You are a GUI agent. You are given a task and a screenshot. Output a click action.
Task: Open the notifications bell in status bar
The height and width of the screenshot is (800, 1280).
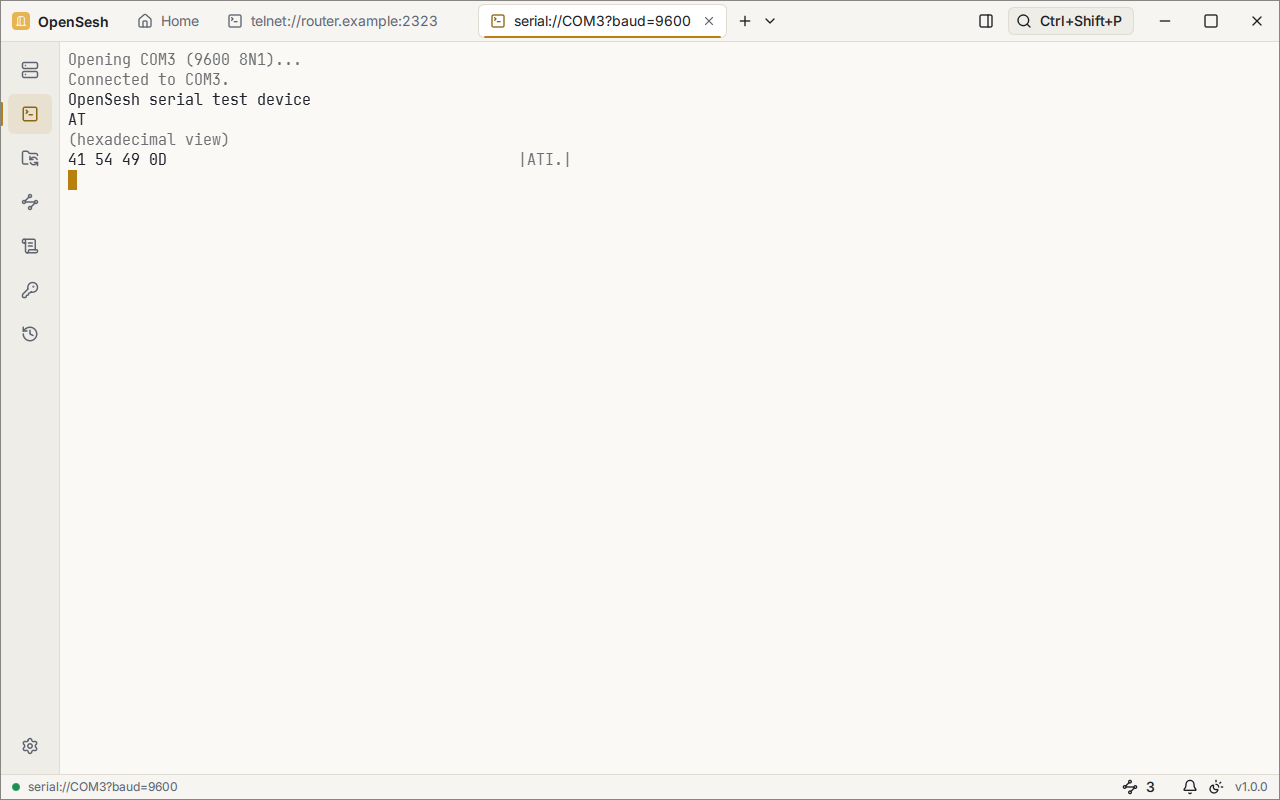click(1190, 787)
